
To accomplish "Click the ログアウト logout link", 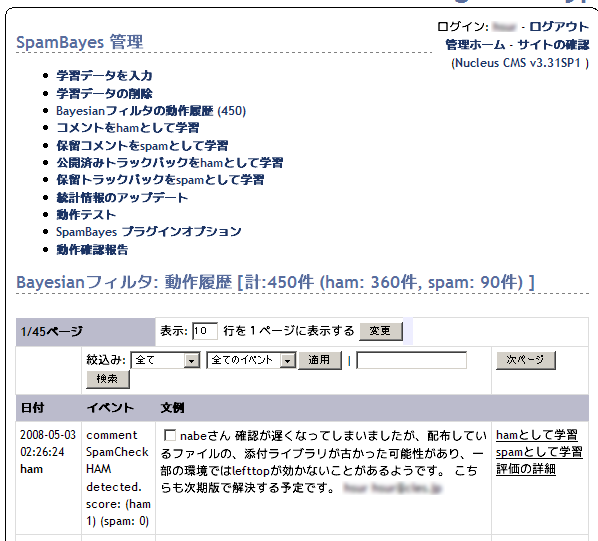I will pyautogui.click(x=559, y=26).
